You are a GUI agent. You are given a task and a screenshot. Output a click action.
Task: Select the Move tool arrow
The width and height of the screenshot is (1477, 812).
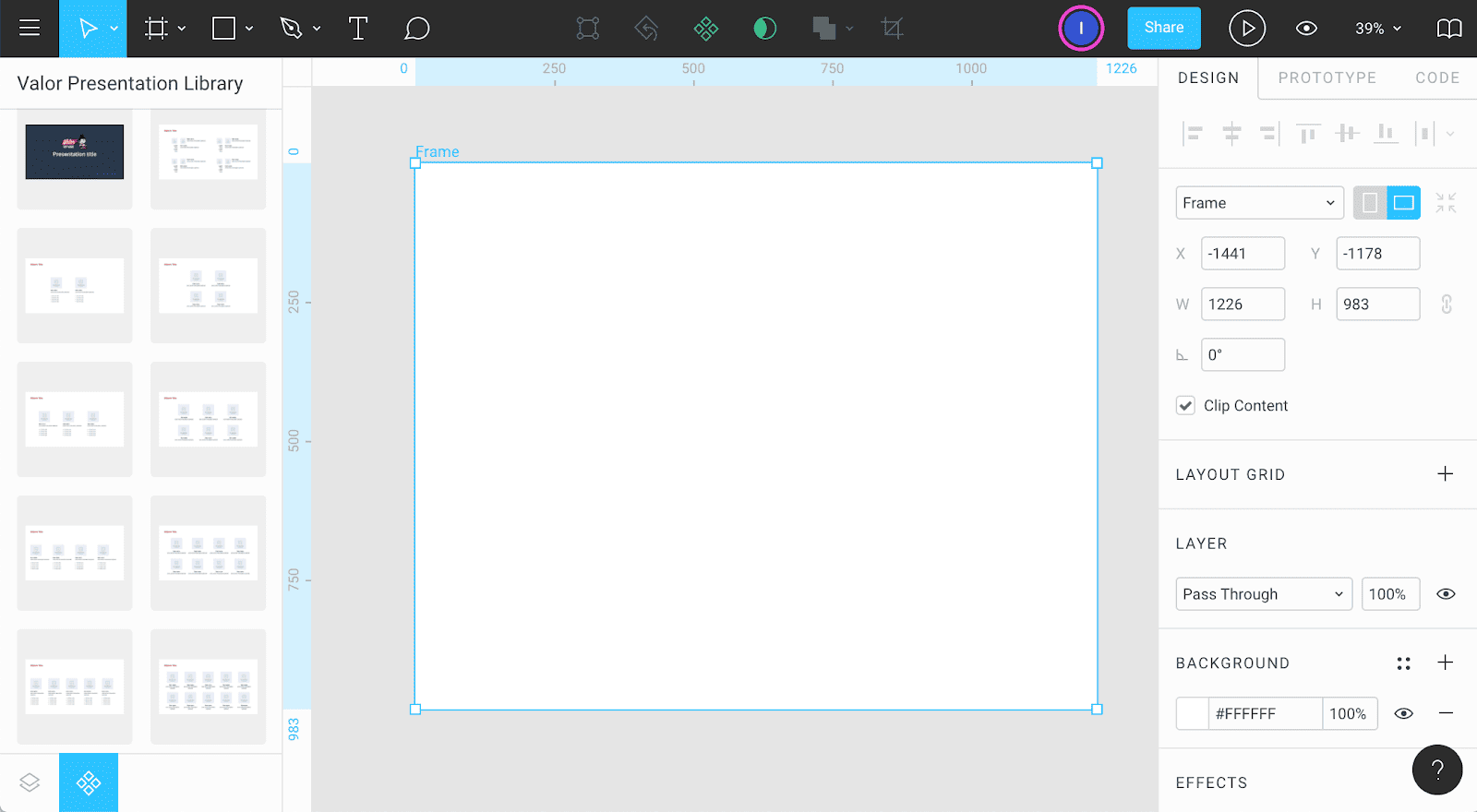(88, 29)
